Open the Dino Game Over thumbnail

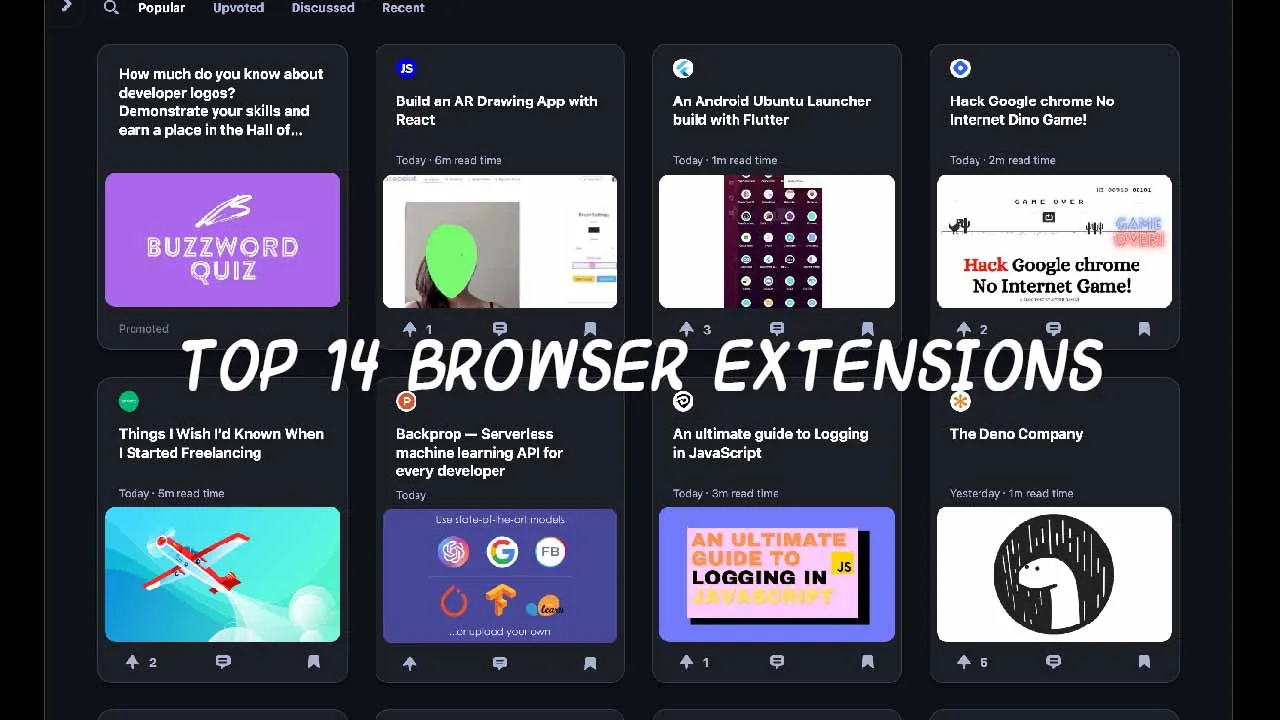point(1054,241)
